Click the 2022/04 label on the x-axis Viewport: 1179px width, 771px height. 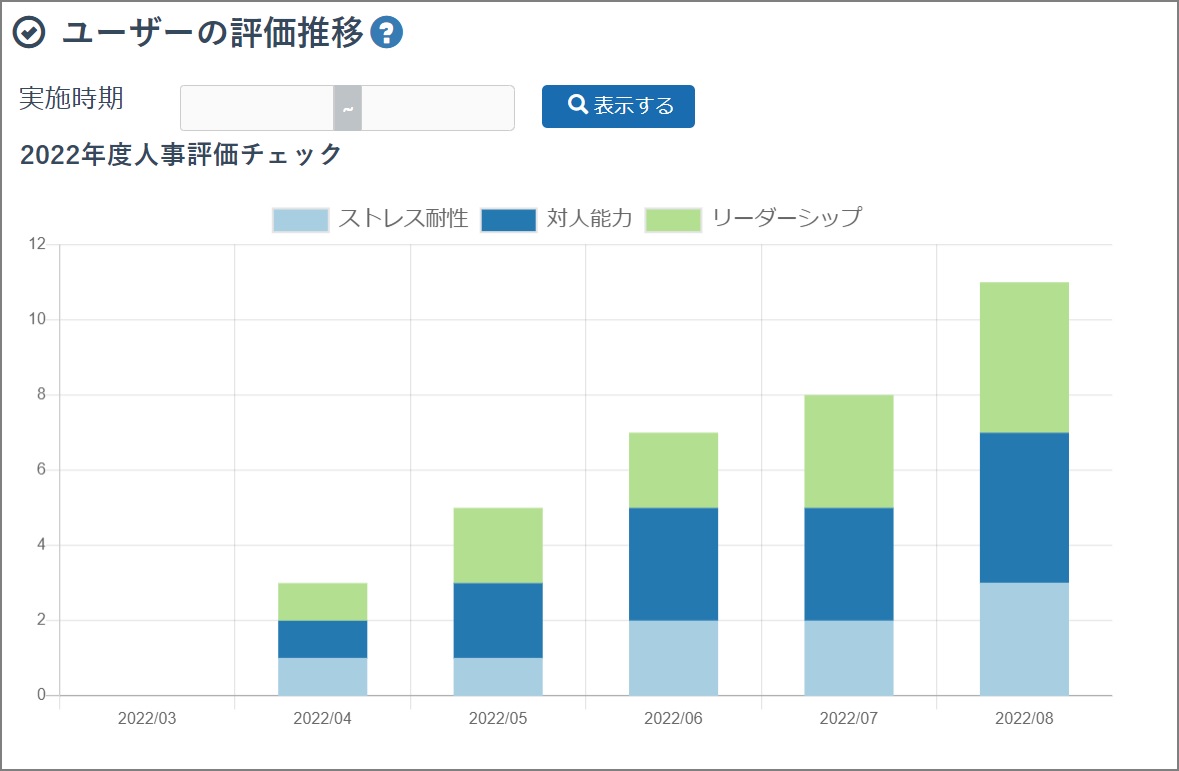(x=322, y=718)
